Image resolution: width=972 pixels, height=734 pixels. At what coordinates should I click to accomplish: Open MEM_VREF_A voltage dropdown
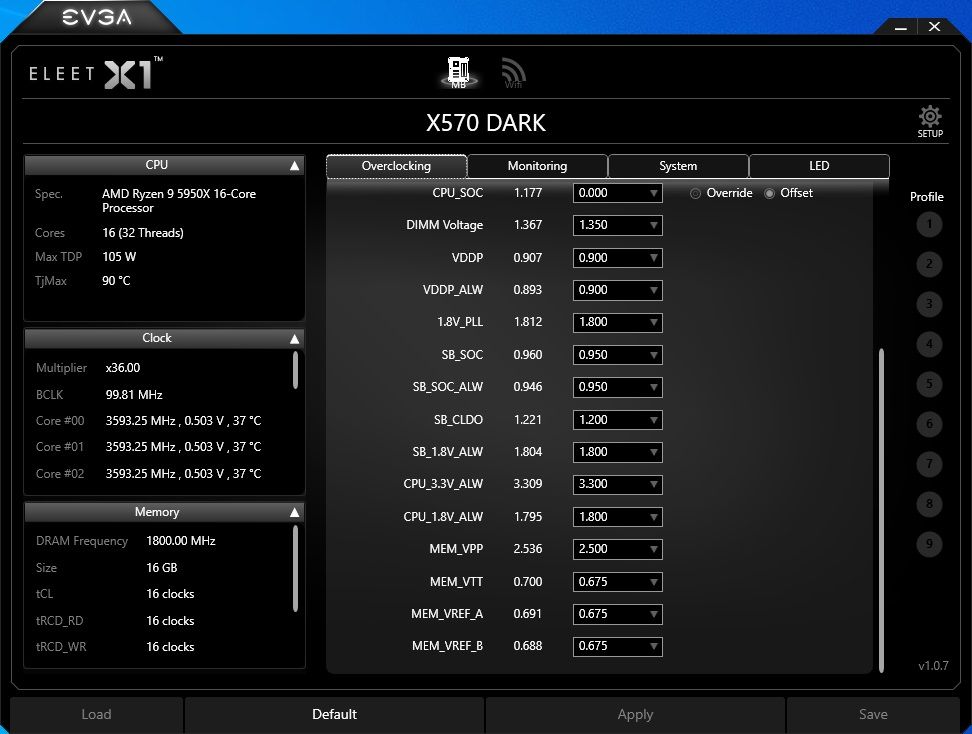pos(617,614)
